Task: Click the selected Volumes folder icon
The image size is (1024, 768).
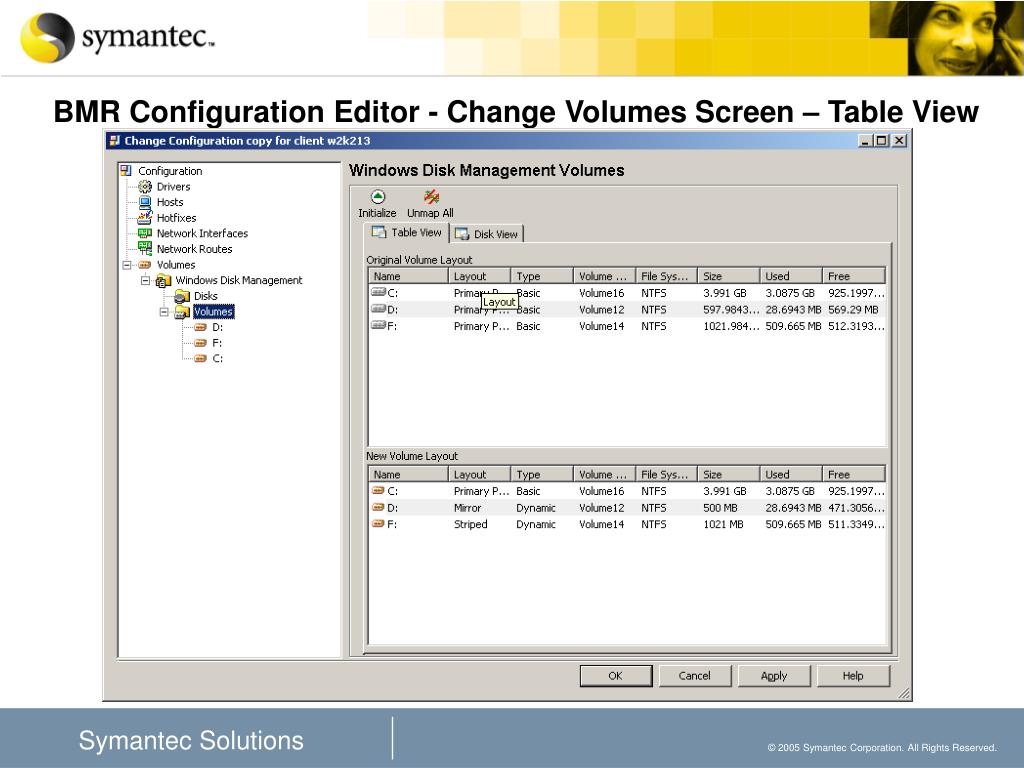Action: (182, 312)
